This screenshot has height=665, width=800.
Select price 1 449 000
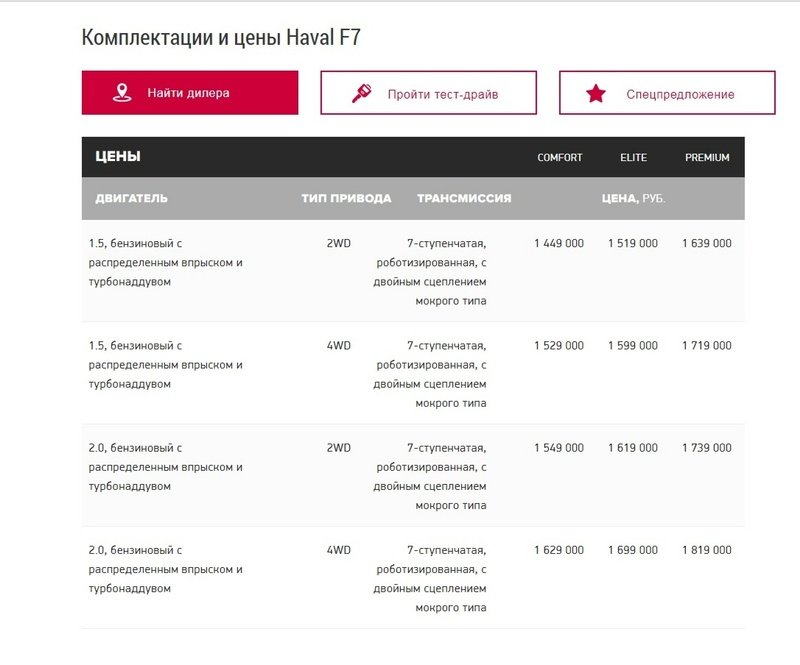coord(559,243)
